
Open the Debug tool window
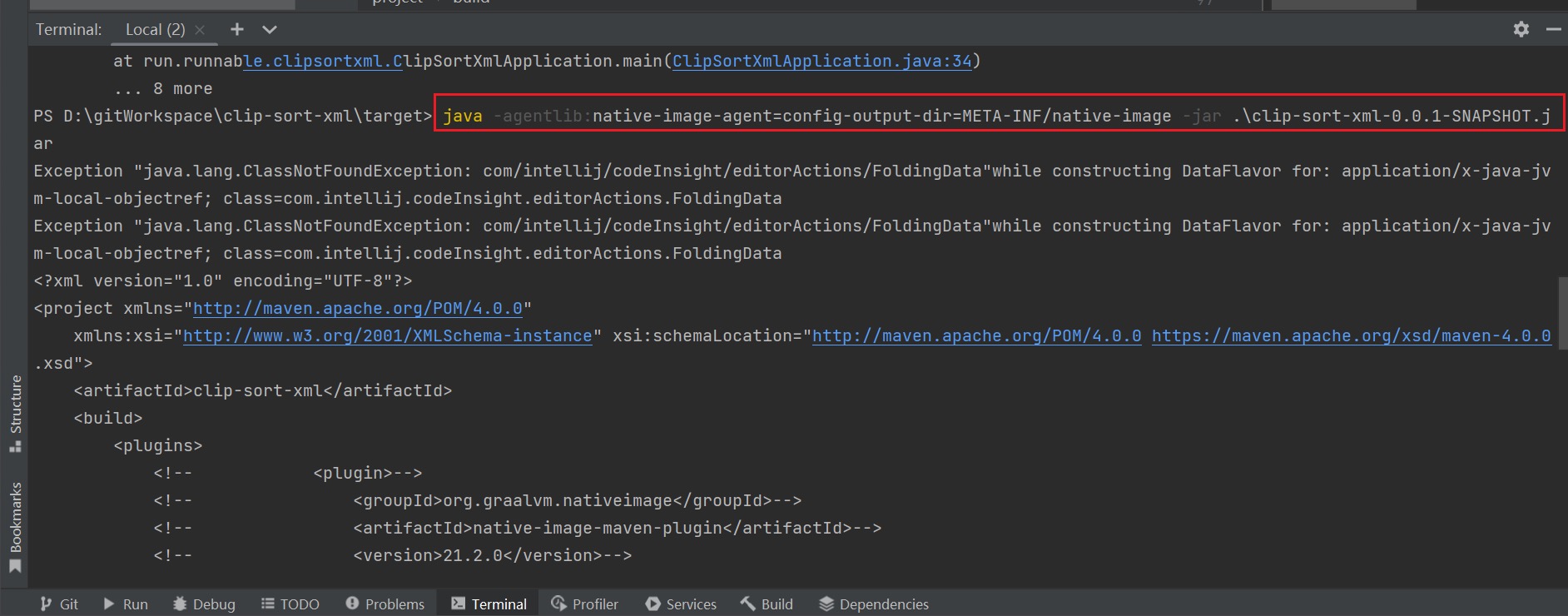click(205, 604)
